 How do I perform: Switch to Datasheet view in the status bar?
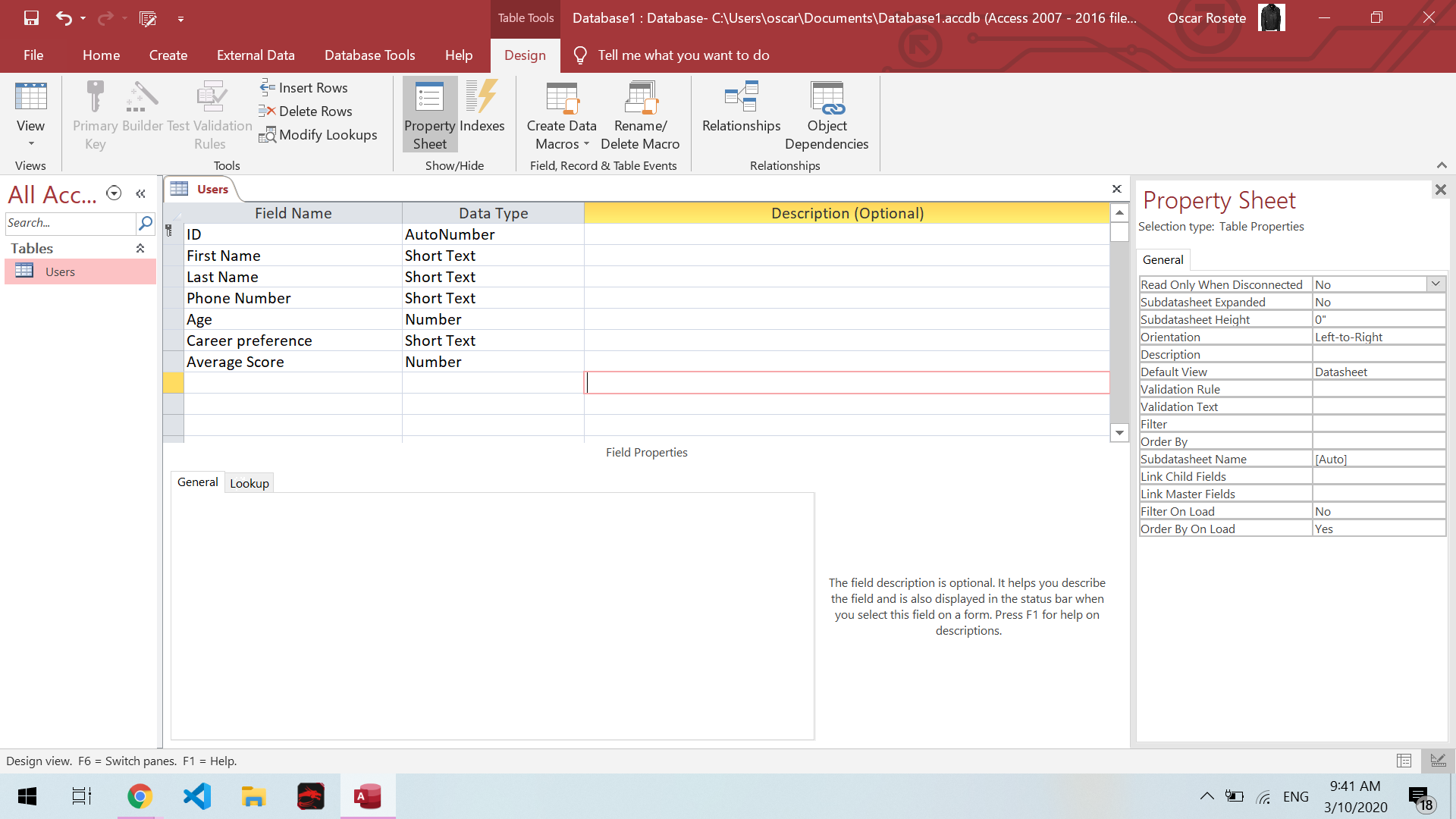coord(1404,761)
